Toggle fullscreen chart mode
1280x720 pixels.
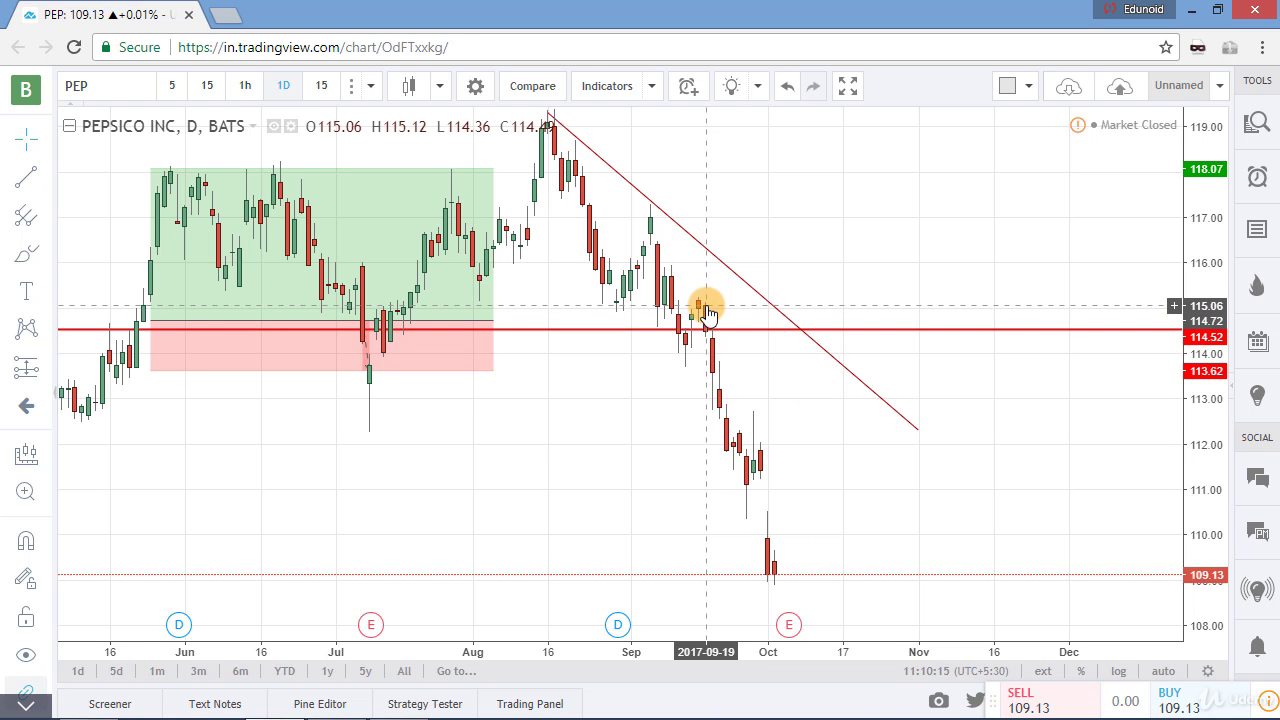[x=848, y=86]
